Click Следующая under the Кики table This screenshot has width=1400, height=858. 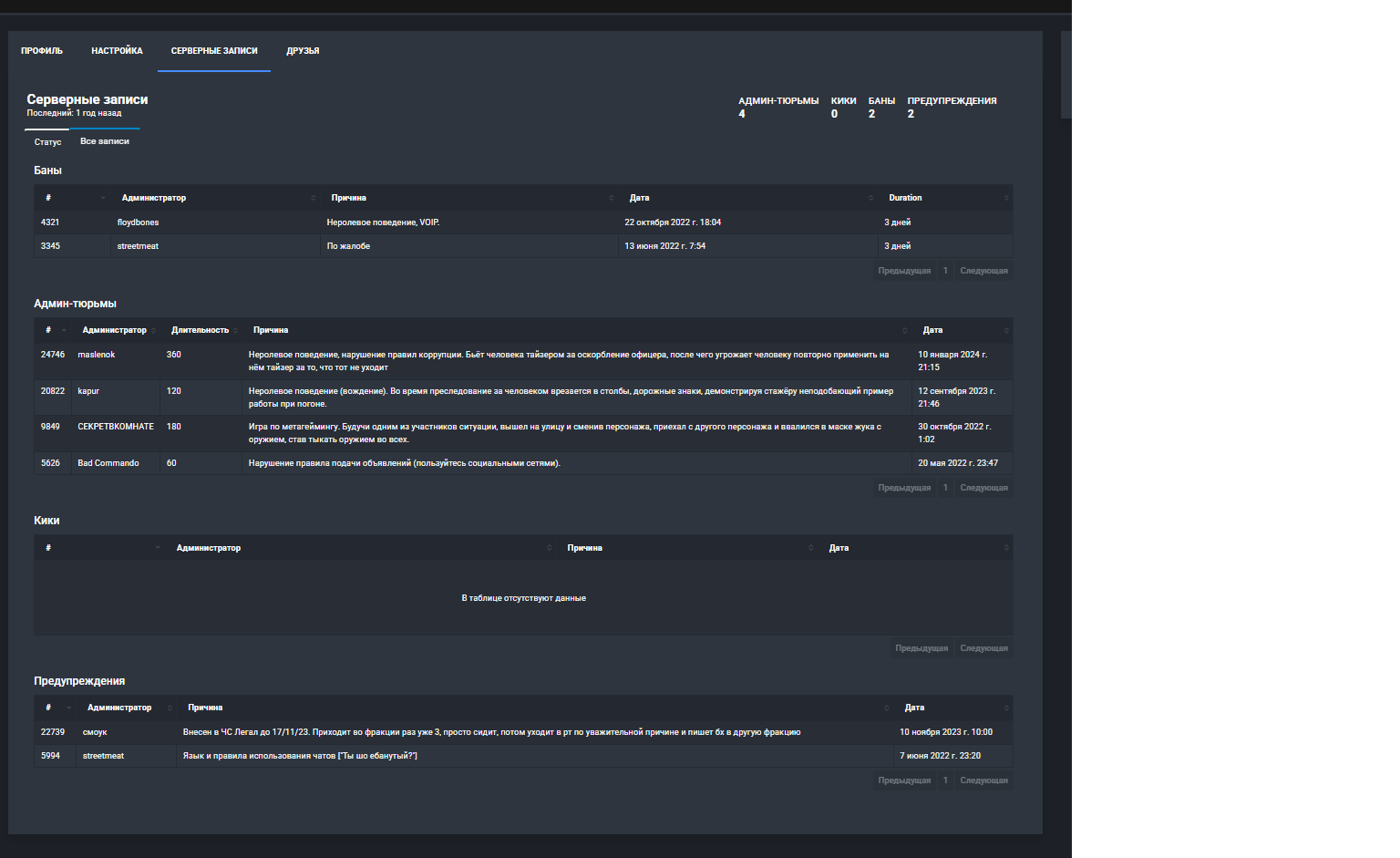(x=983, y=648)
